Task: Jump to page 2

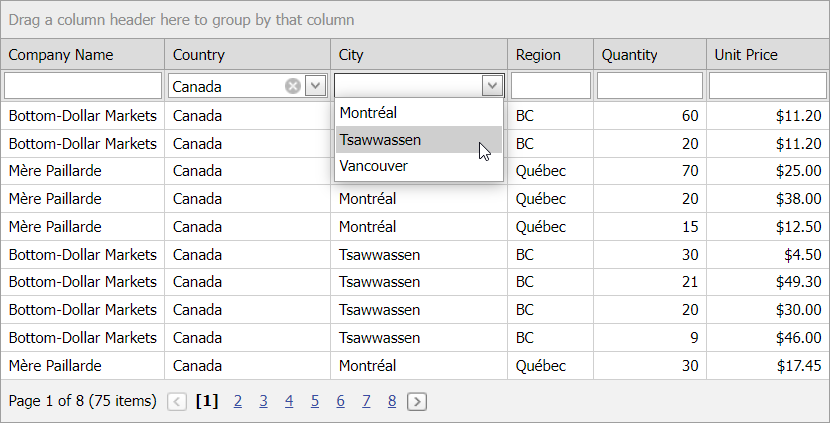Action: (238, 401)
